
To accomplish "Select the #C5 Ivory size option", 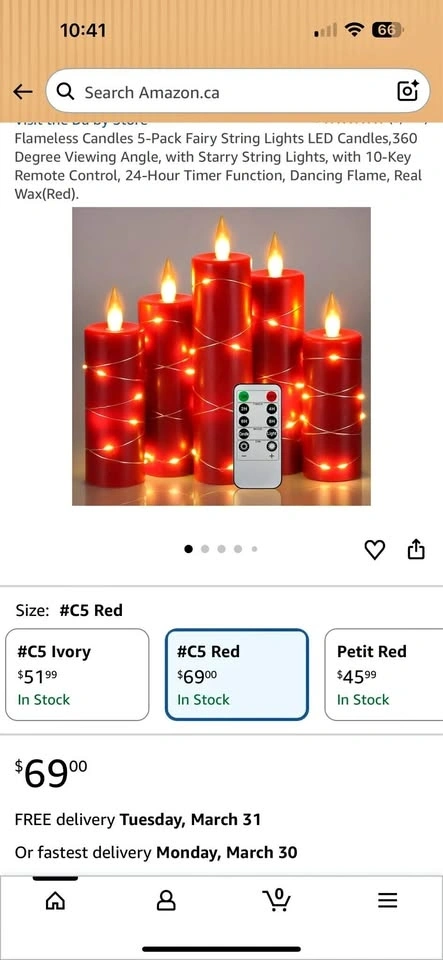I will coord(77,675).
